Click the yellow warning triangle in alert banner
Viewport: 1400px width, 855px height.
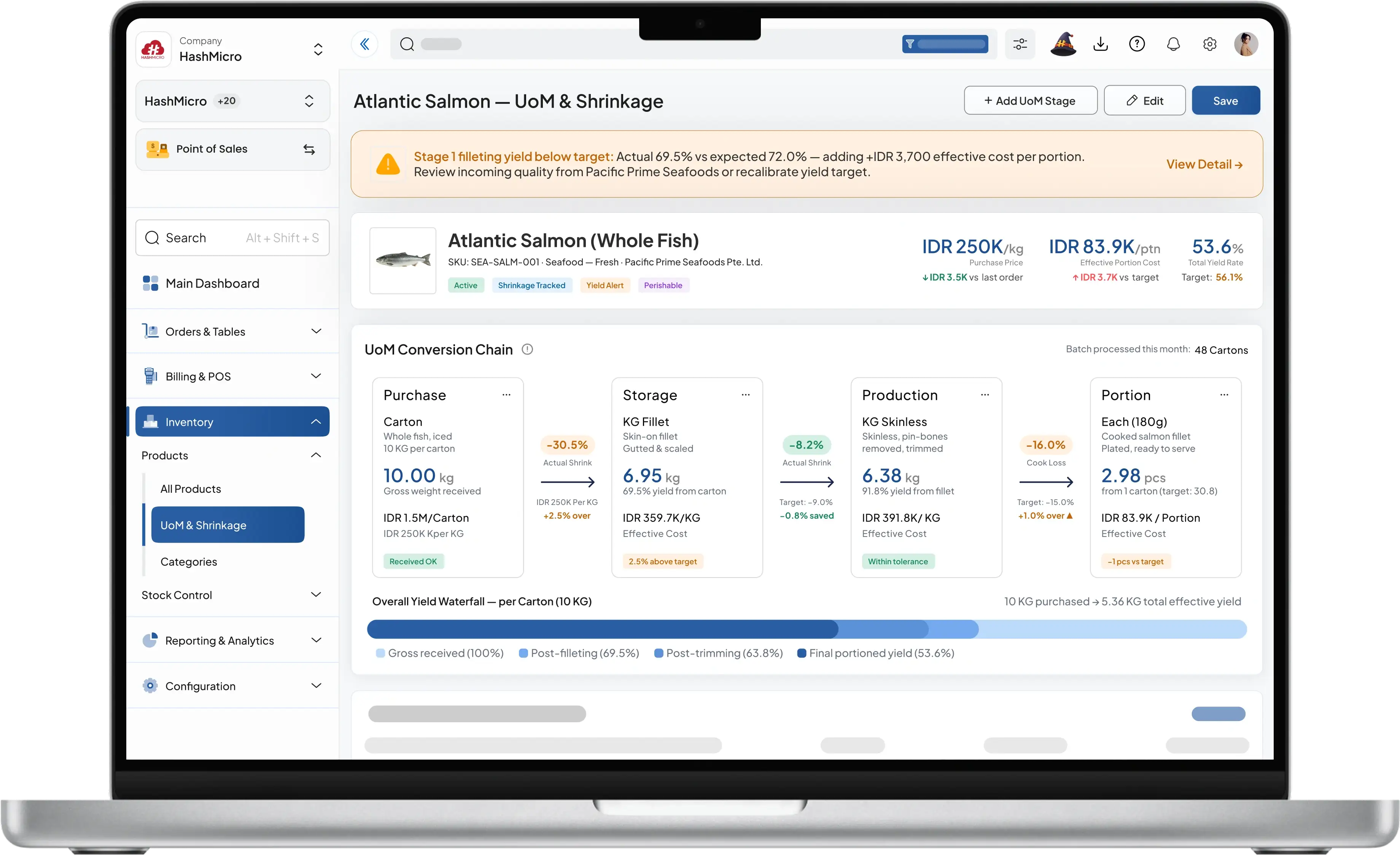(x=388, y=164)
